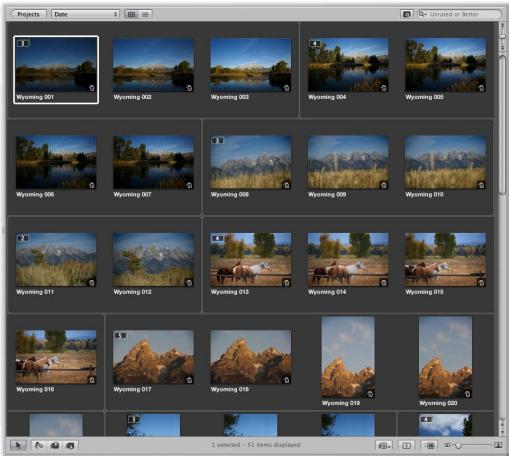Viewport: 509px width, 456px height.
Task: Click the badge icon on Wyoming 008
Action: 286,185
